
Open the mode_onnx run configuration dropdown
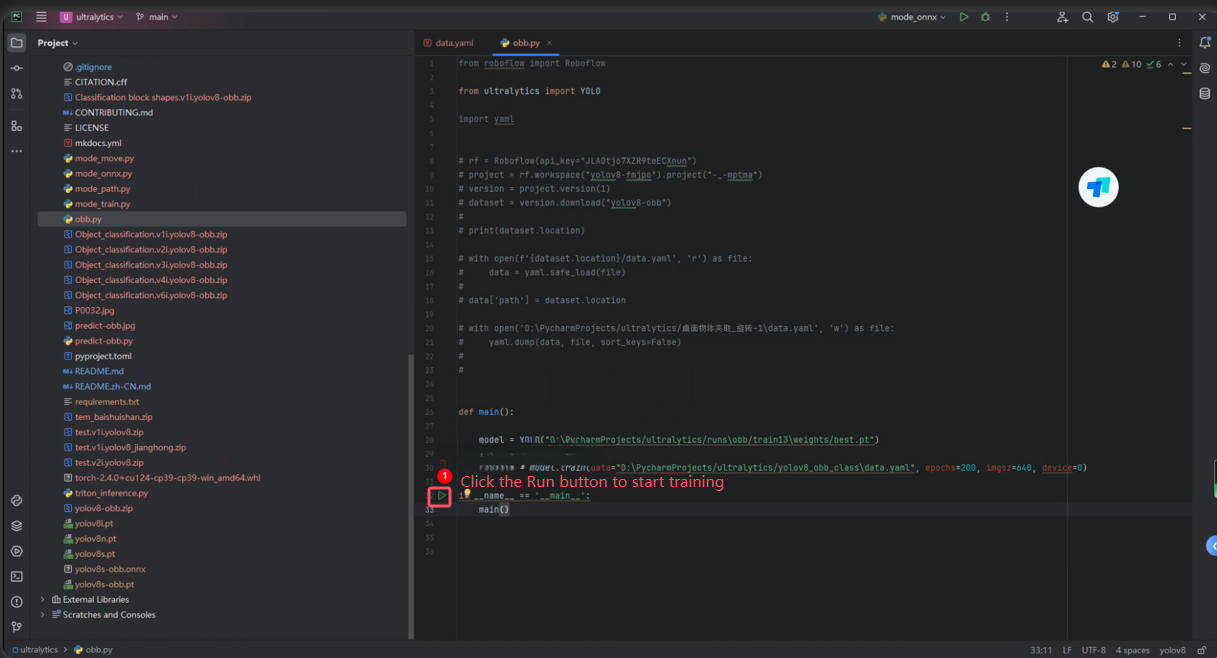[912, 17]
